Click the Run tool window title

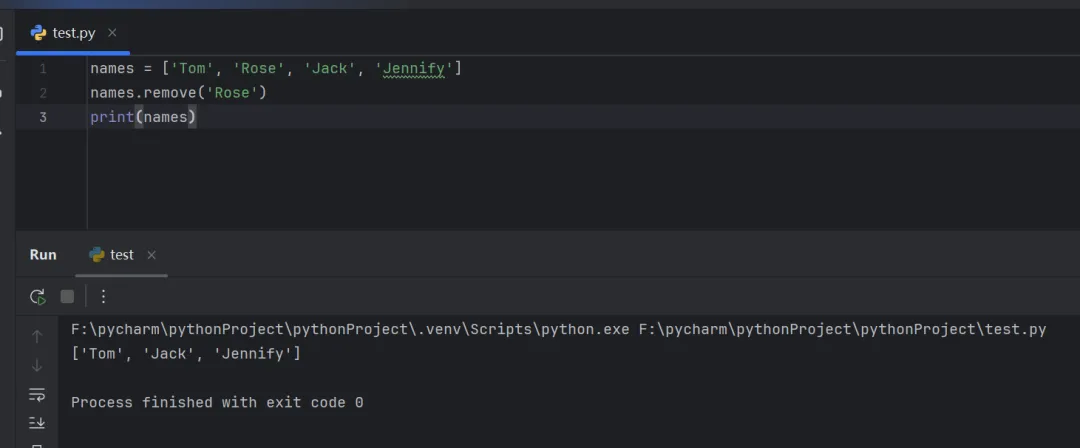(x=43, y=255)
